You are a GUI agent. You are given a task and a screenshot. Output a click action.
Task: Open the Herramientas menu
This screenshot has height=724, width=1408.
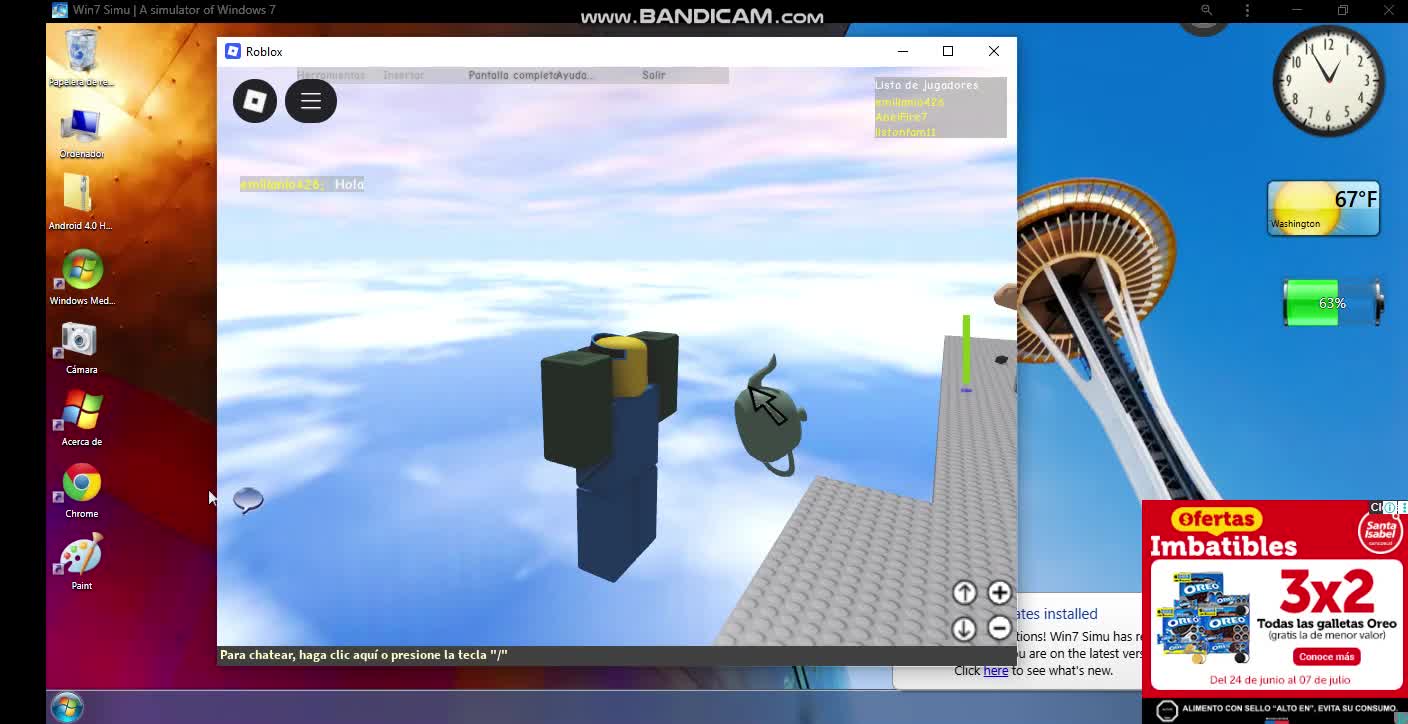coord(331,75)
